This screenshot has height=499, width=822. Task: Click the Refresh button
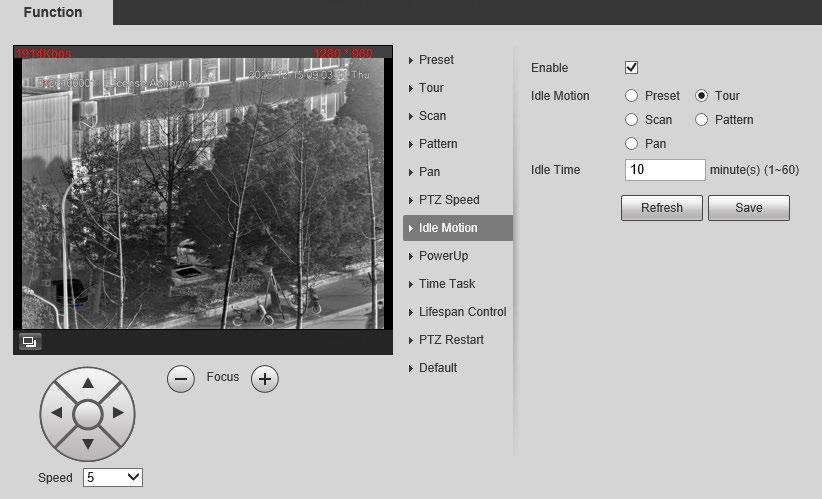(662, 208)
